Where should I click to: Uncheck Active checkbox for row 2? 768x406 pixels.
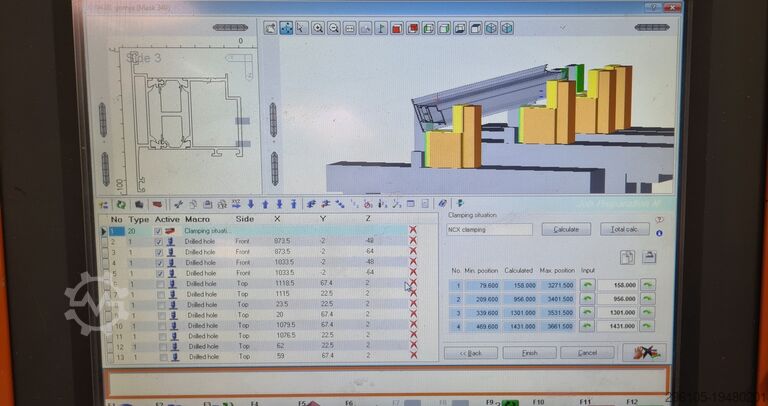coord(158,241)
